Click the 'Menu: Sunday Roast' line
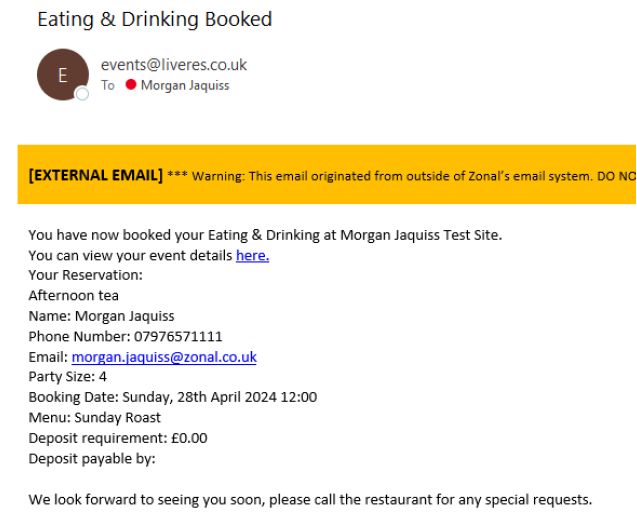Image resolution: width=637 pixels, height=517 pixels. click(95, 417)
